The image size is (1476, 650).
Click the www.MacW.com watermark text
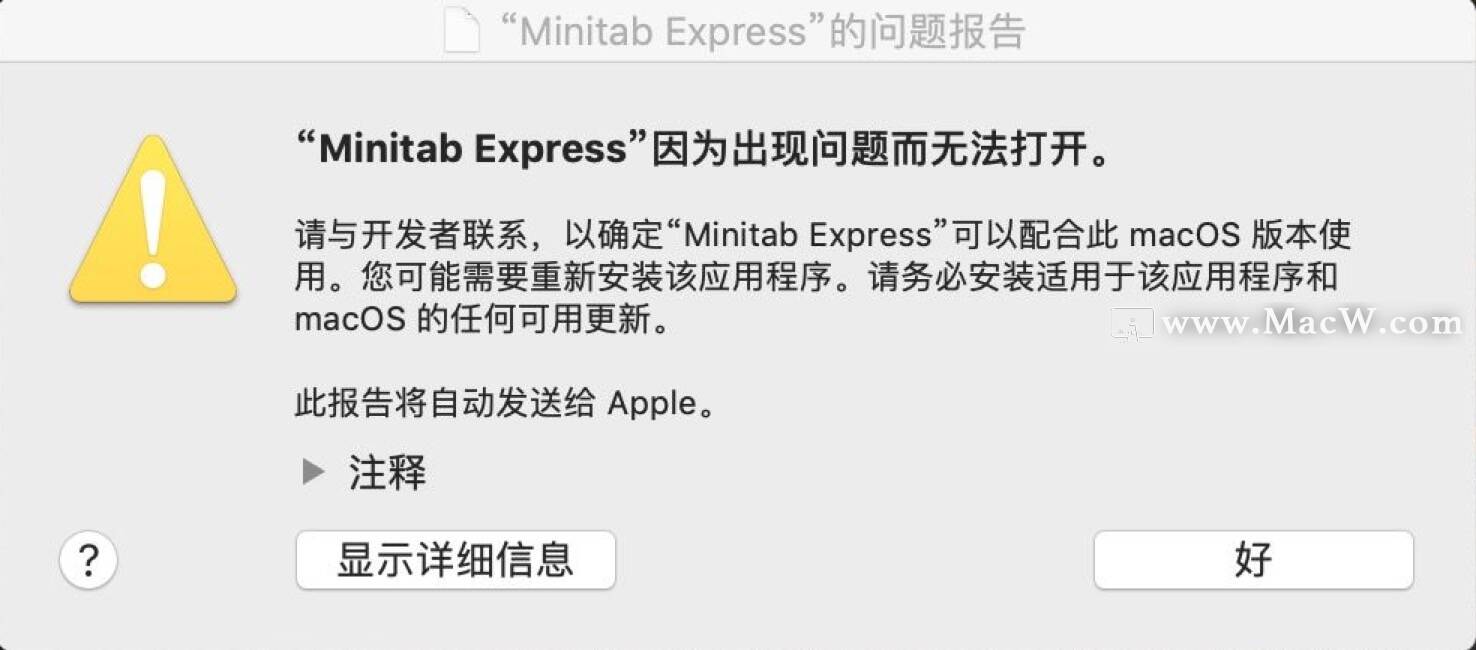pyautogui.click(x=1312, y=324)
